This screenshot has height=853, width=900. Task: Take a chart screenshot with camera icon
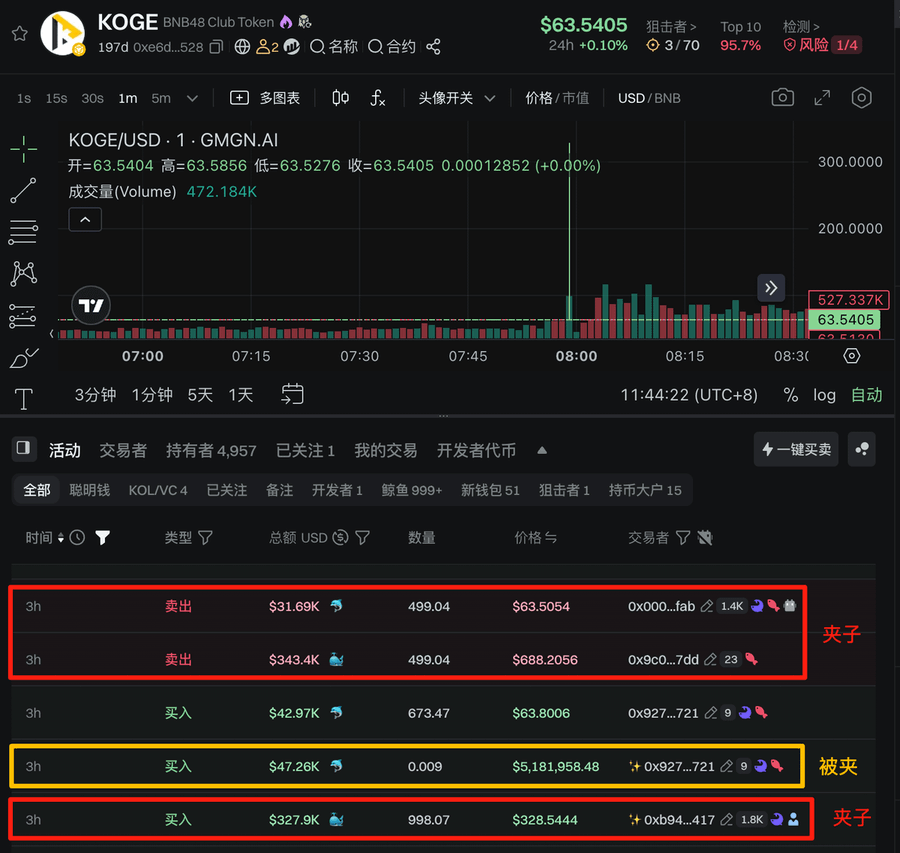click(x=783, y=97)
